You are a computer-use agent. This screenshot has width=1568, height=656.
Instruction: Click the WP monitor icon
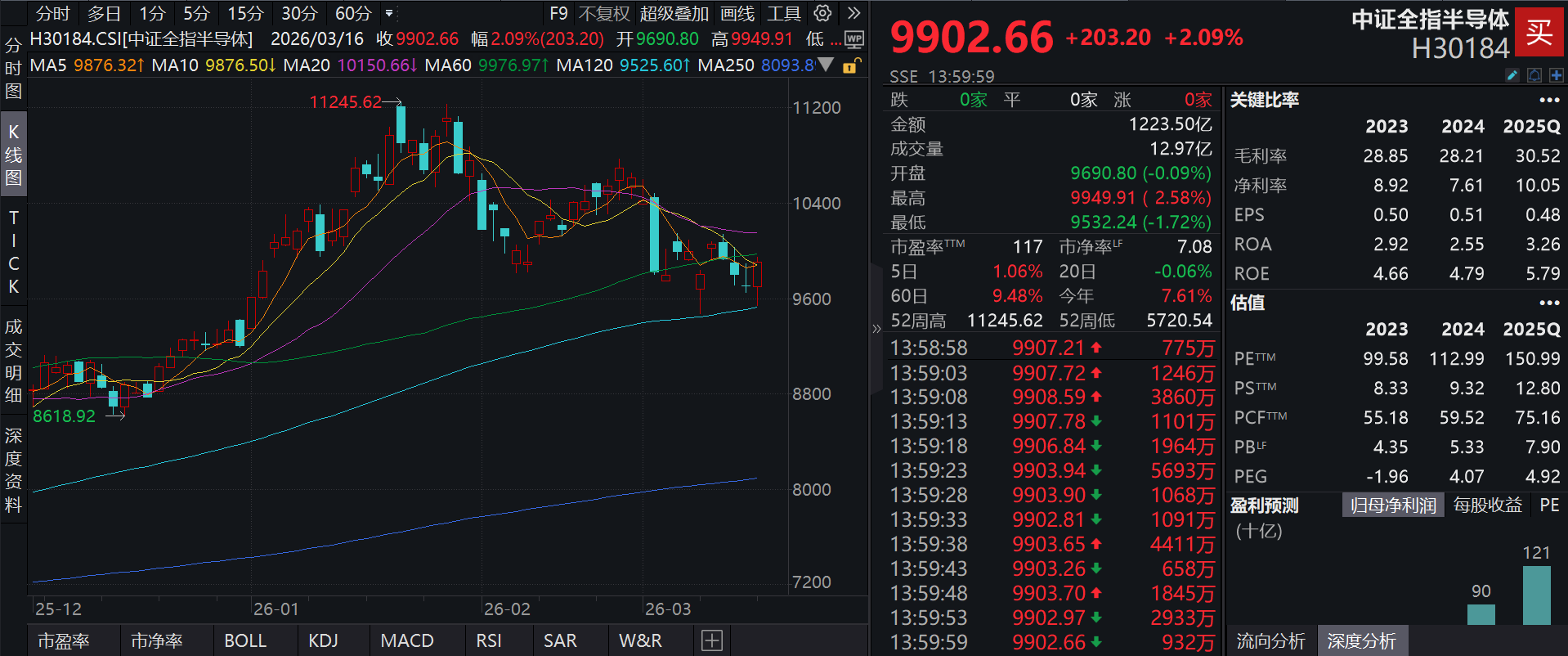[854, 39]
